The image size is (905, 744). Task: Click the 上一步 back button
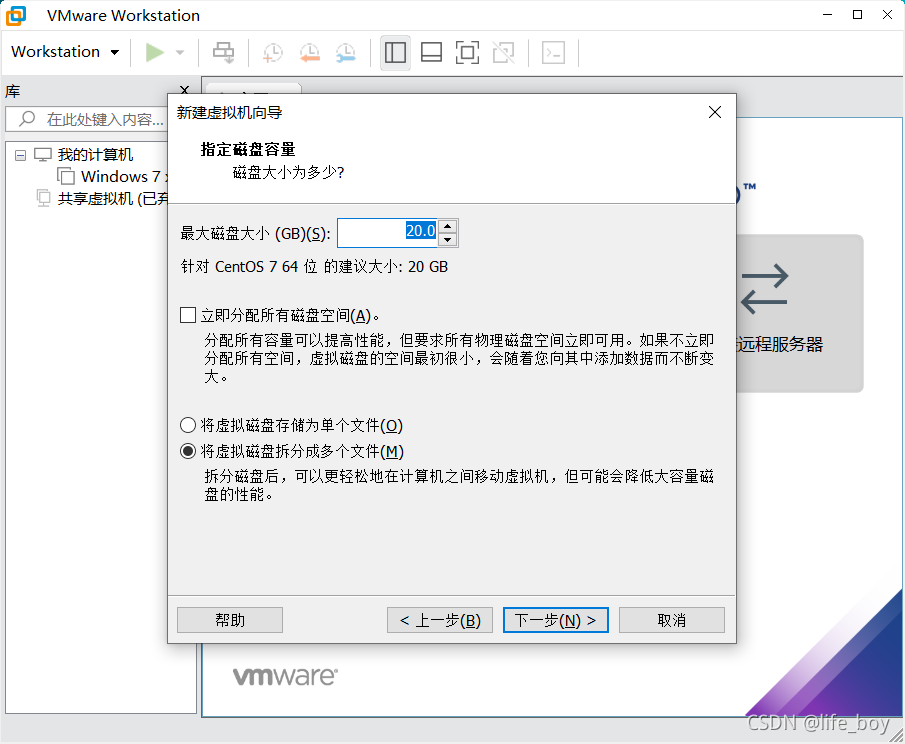pyautogui.click(x=440, y=620)
